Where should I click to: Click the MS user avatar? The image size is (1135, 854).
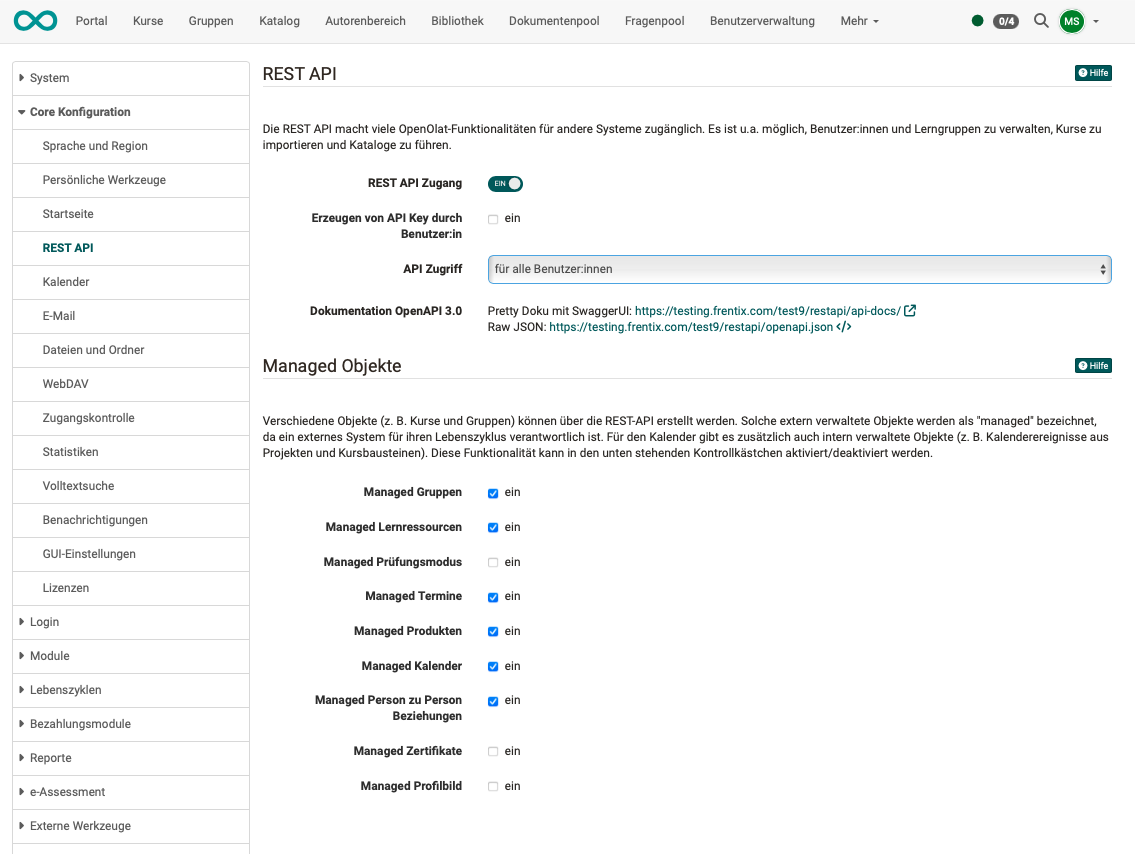pyautogui.click(x=1070, y=20)
